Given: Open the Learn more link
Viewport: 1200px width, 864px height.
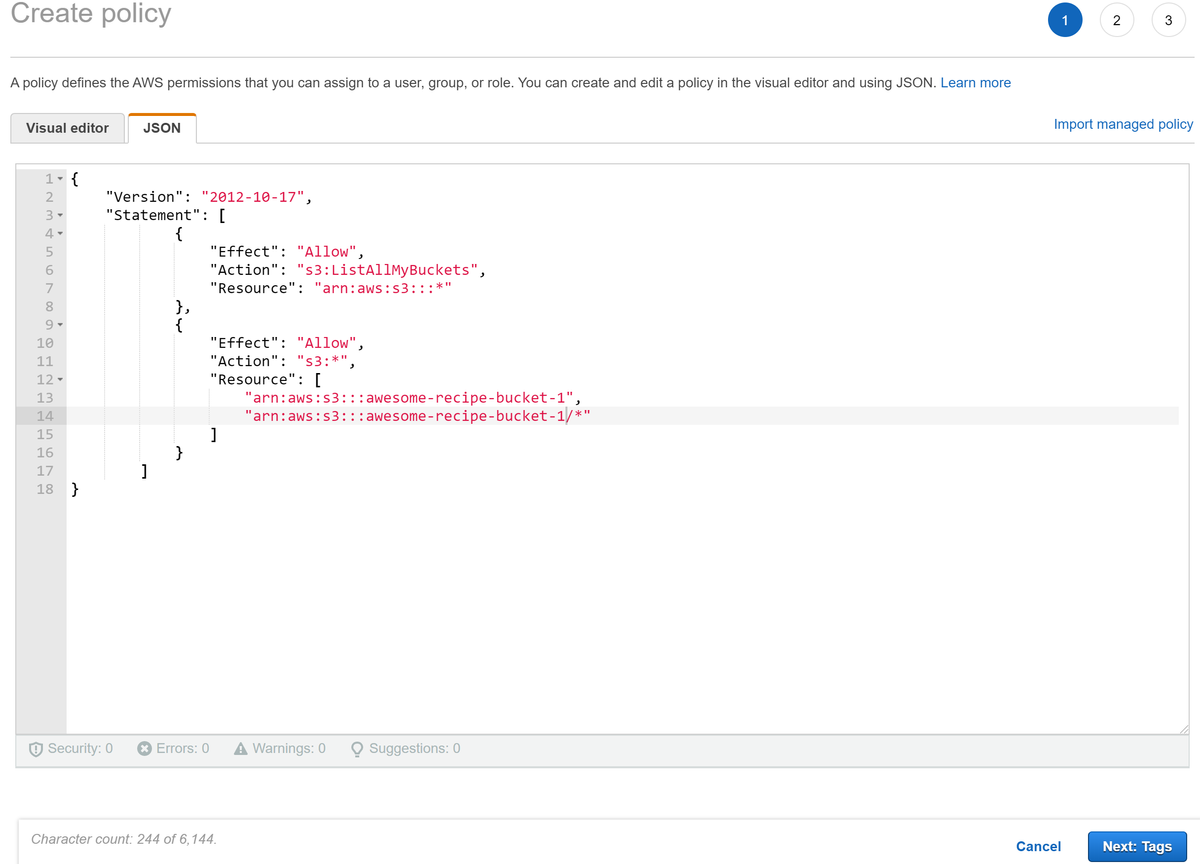Looking at the screenshot, I should pyautogui.click(x=975, y=83).
